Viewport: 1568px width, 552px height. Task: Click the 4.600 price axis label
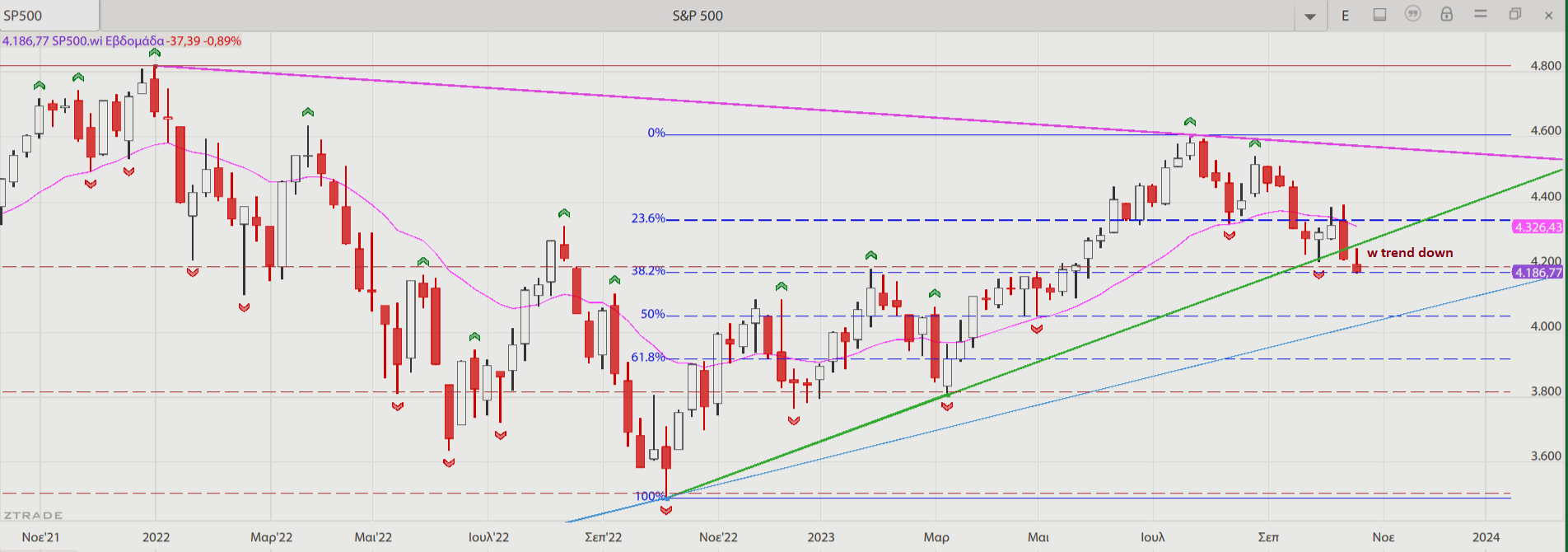(x=1546, y=130)
